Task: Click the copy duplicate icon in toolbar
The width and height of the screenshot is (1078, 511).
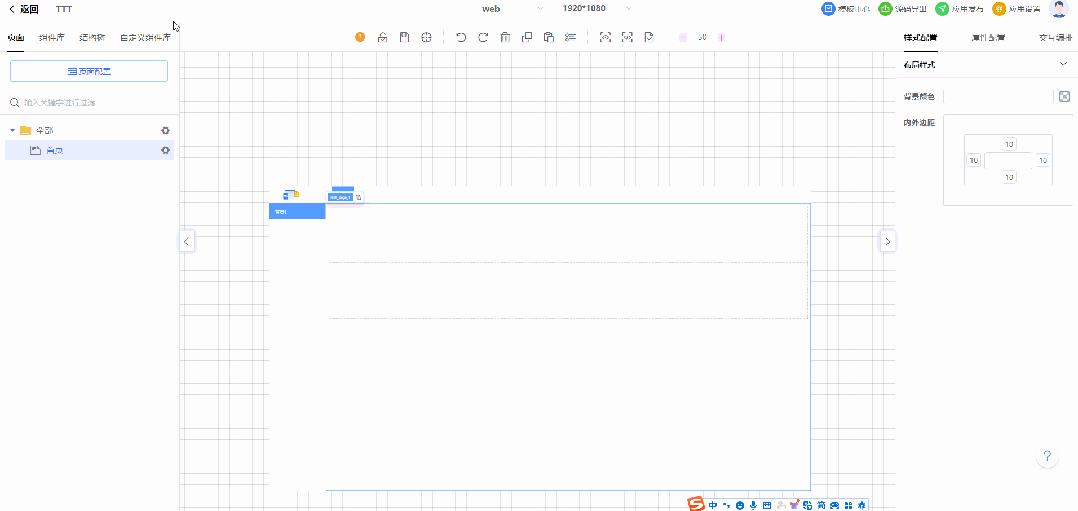Action: pos(527,37)
